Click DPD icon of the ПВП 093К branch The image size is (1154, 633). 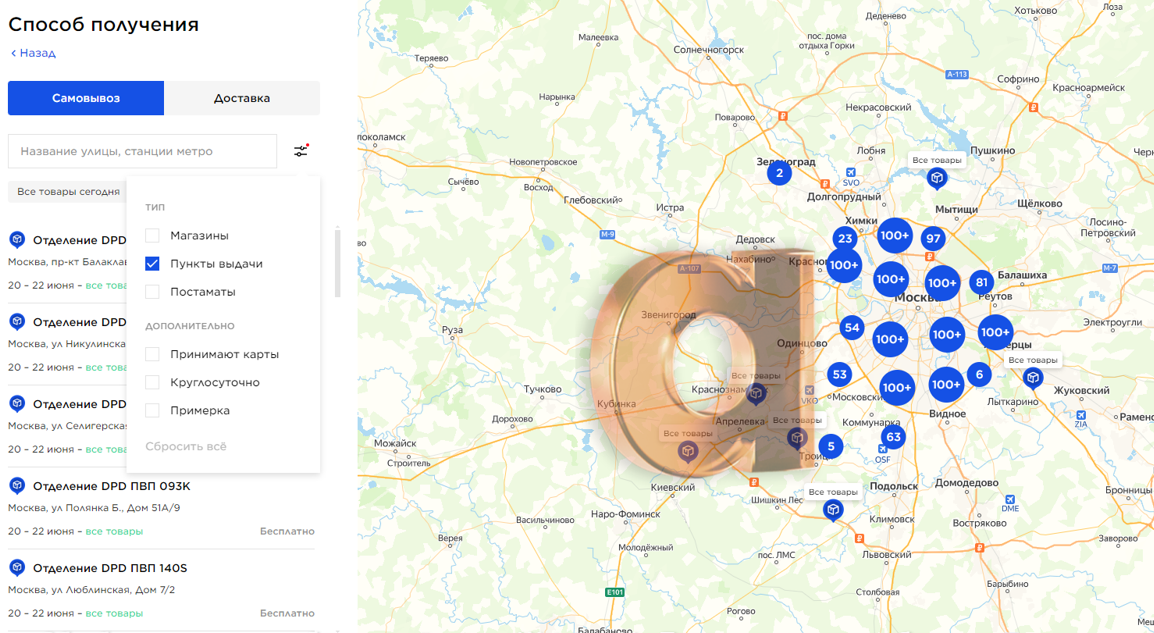click(x=17, y=485)
